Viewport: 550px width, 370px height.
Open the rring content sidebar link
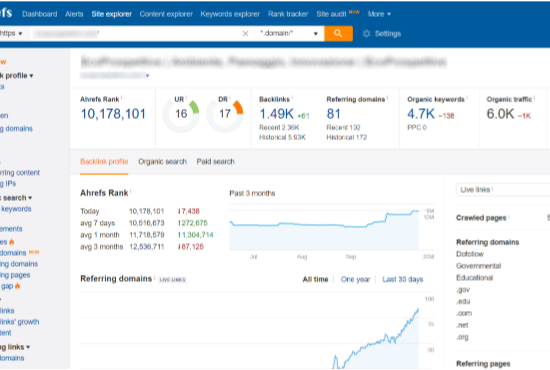20,173
